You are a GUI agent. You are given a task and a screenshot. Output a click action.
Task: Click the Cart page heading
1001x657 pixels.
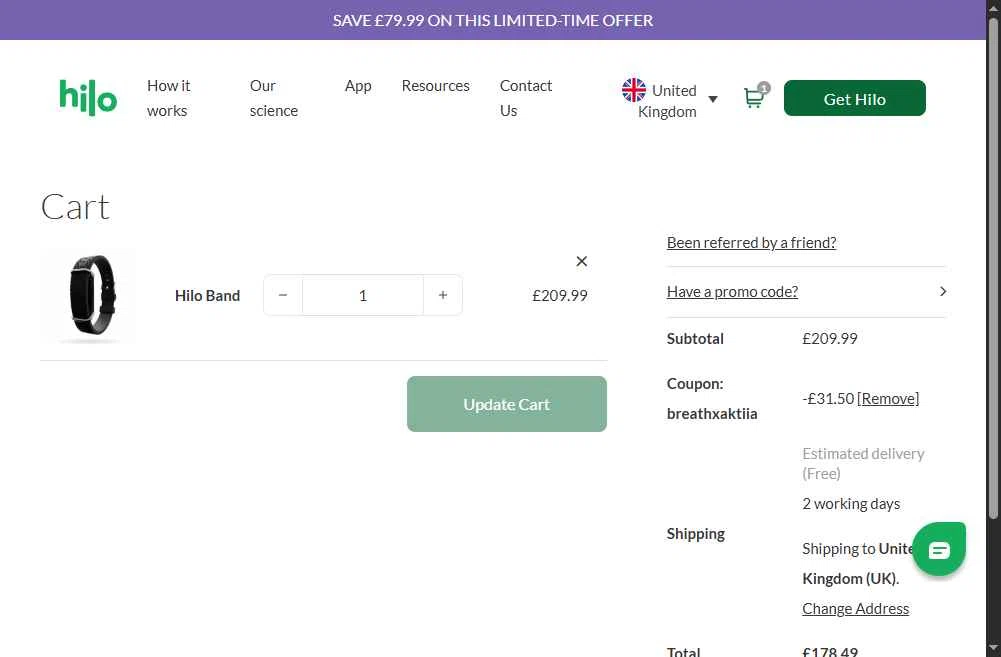pyautogui.click(x=75, y=207)
